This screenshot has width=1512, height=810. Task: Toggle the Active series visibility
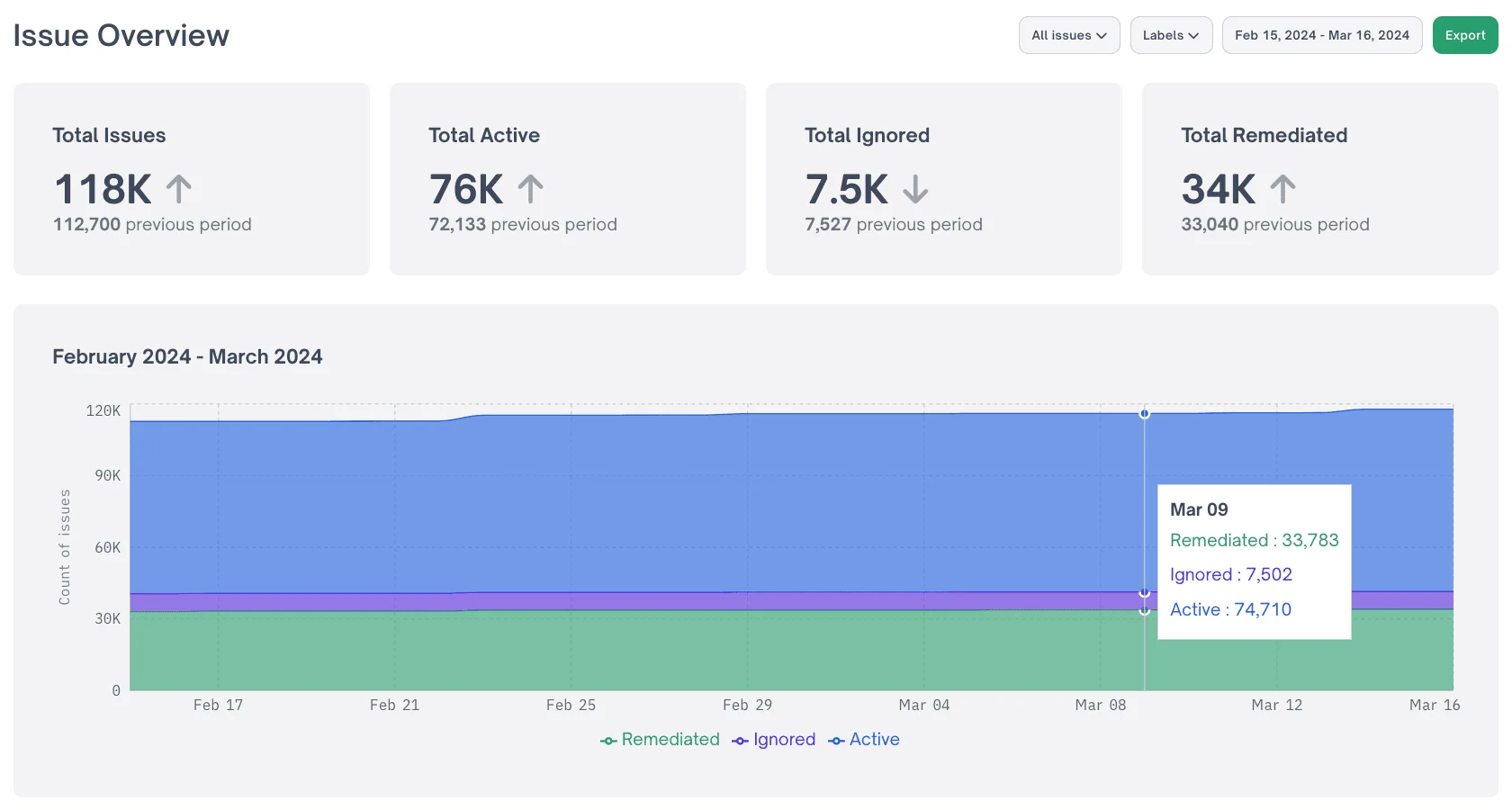pyautogui.click(x=874, y=739)
